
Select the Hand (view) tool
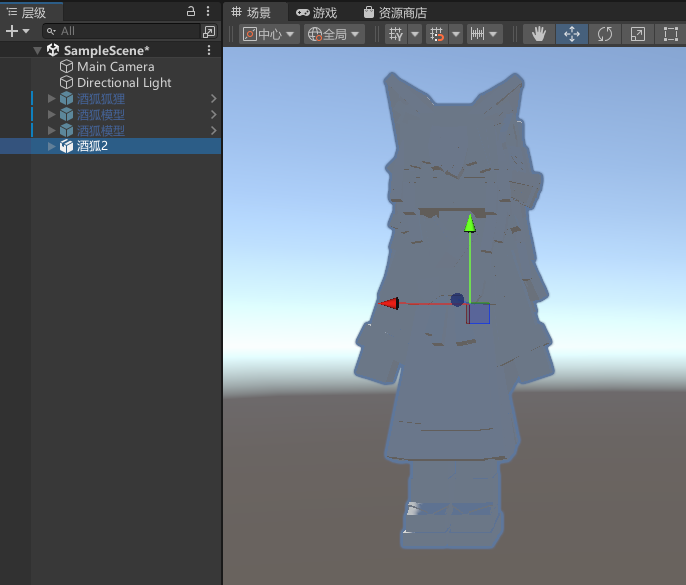pyautogui.click(x=539, y=34)
